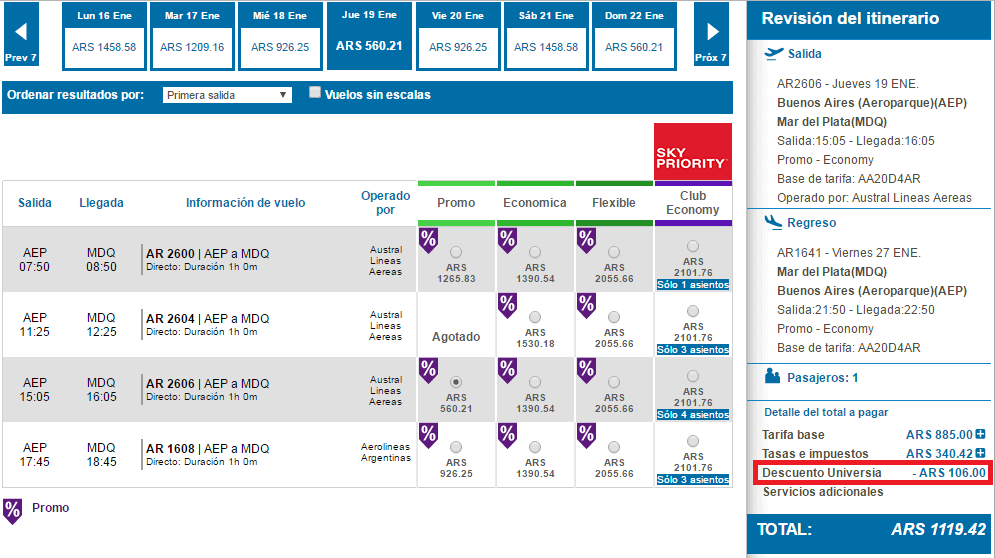Viewport: 995px width, 558px height.
Task: Select Promo fare ARS 1265.83 for AR 2600
Action: click(456, 253)
